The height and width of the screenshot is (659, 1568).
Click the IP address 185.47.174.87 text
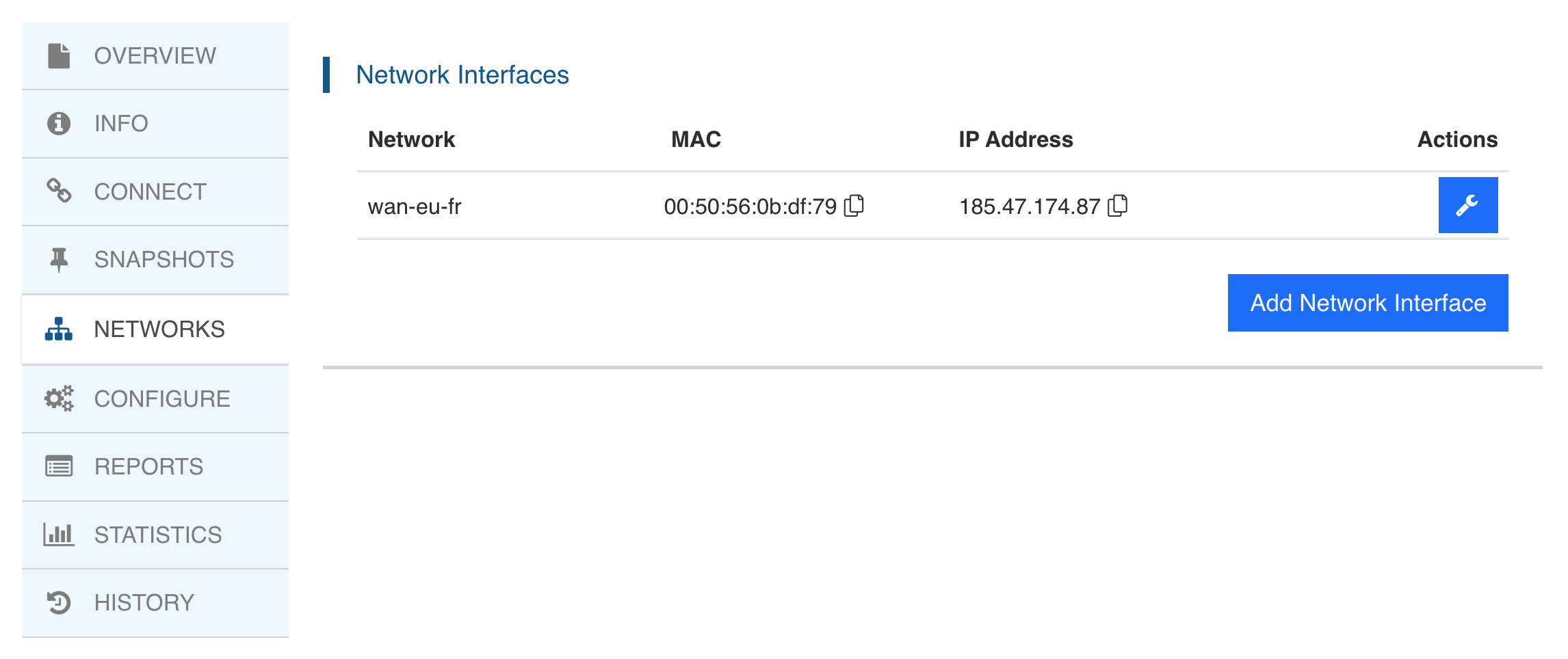coord(1029,206)
